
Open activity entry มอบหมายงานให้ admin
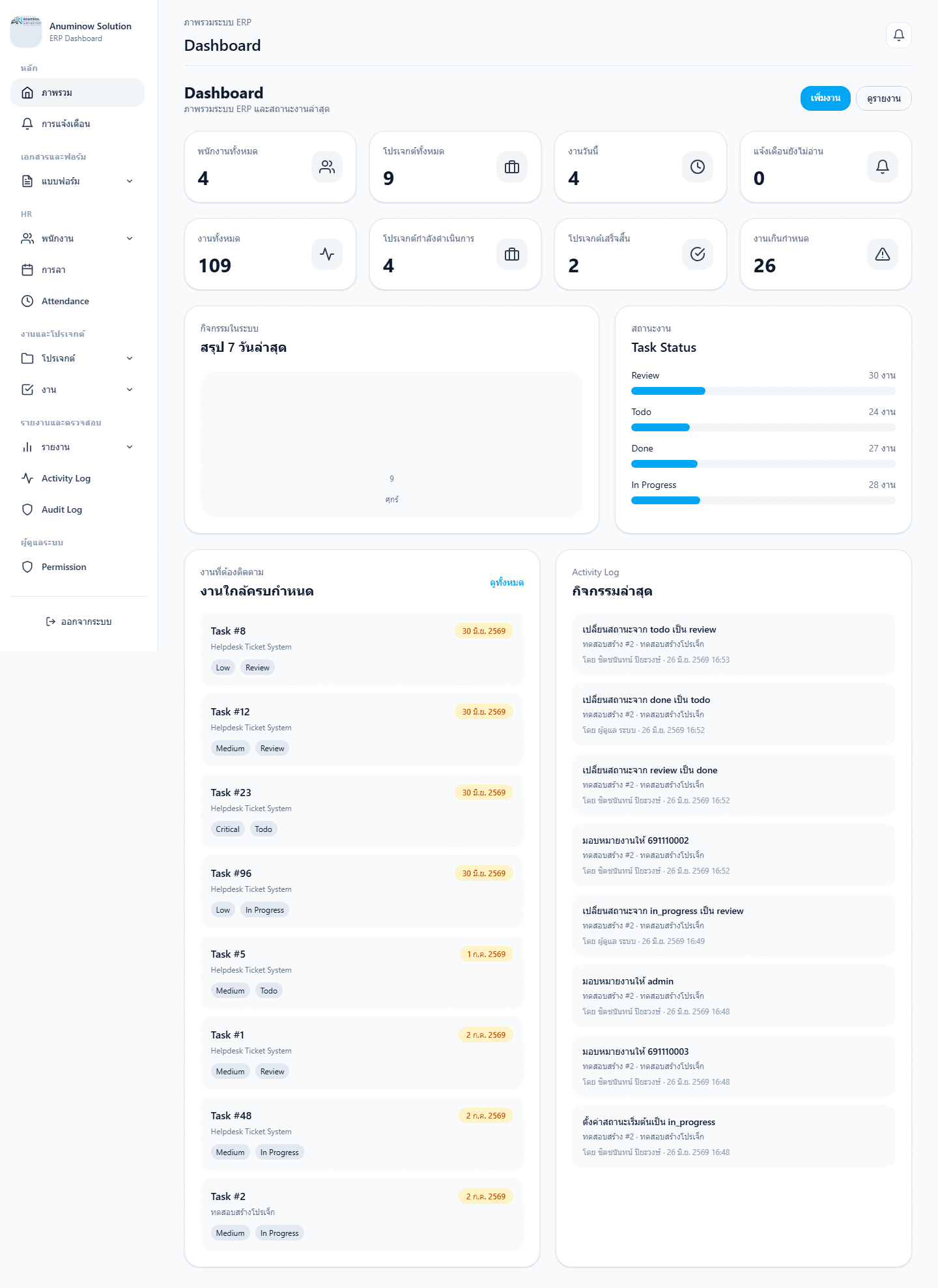(x=733, y=995)
